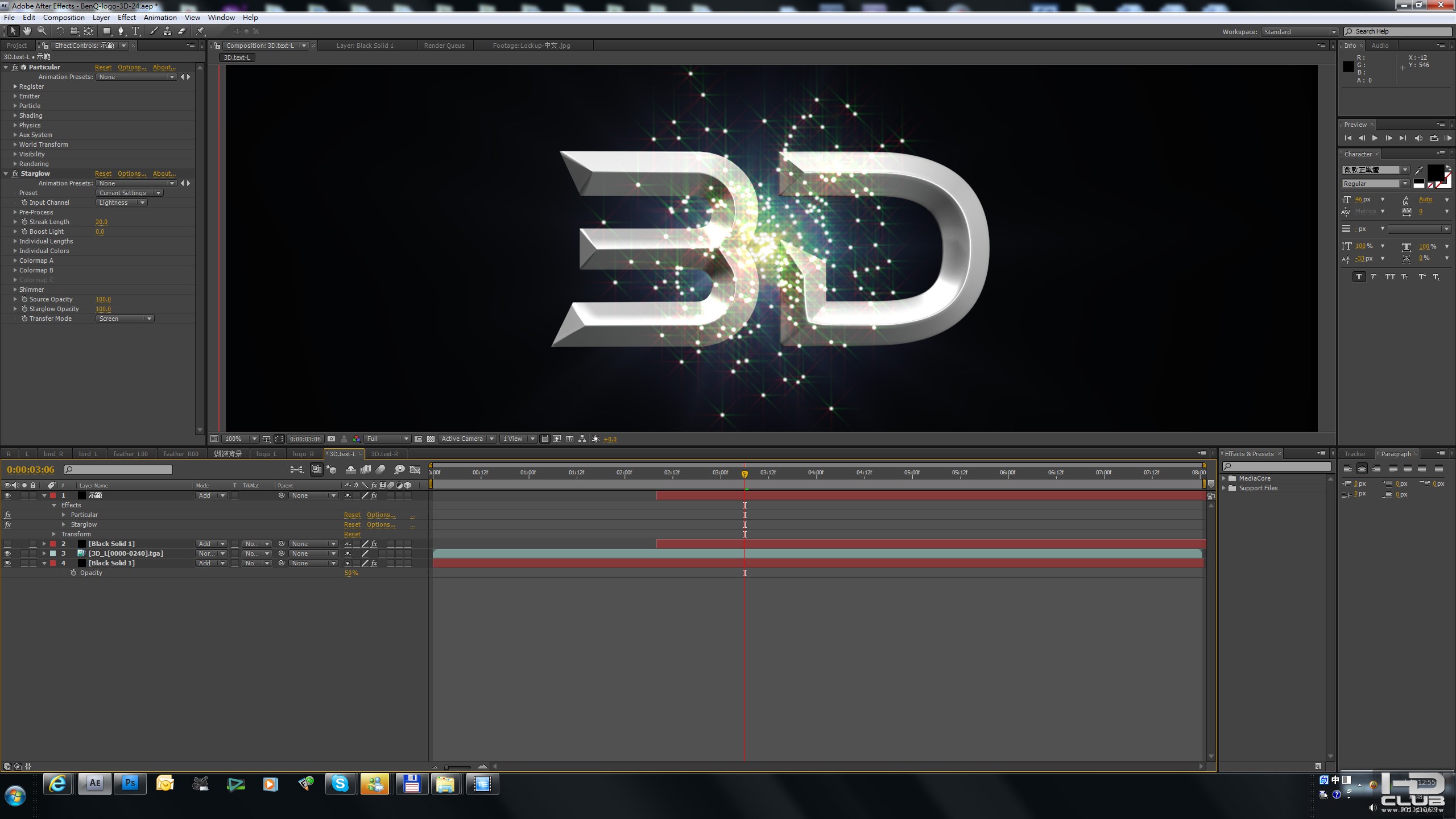Open the composition flowchart icon
Viewport: 1456px width, 819px height.
(x=582, y=439)
